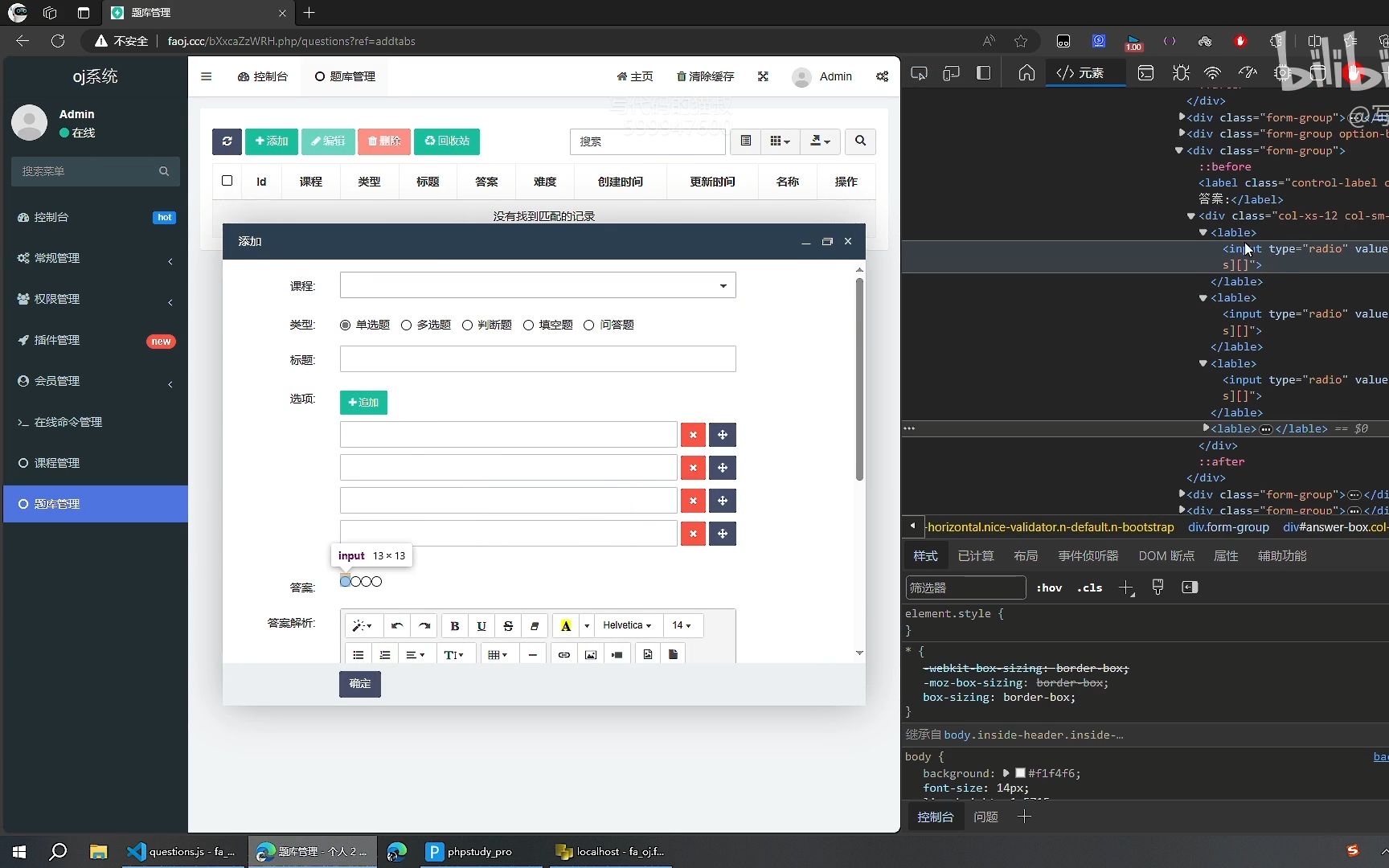The height and width of the screenshot is (868, 1389).
Task: Select the 判断题 question type
Action: coord(468,325)
